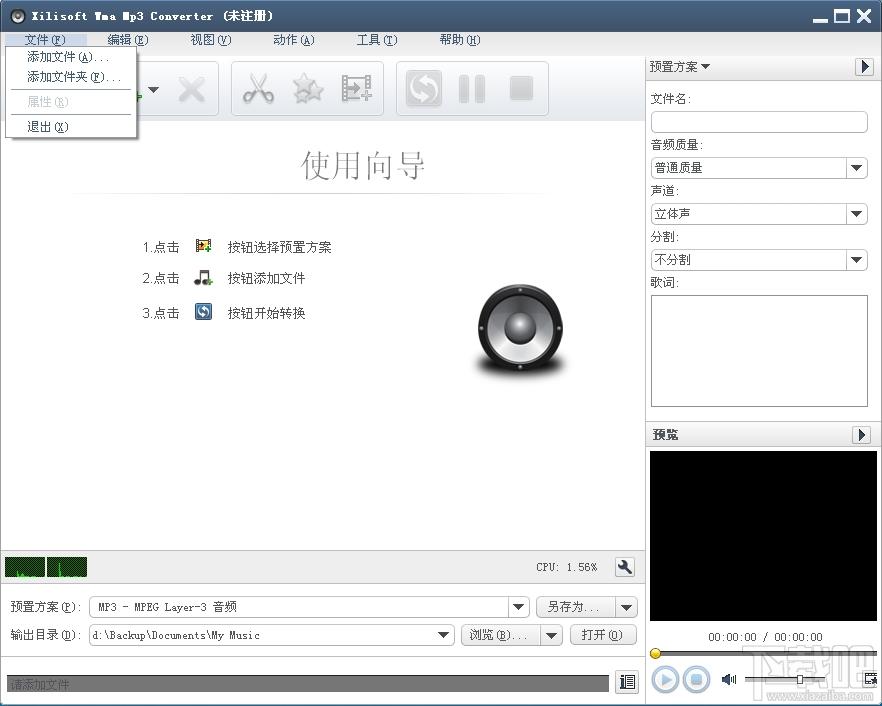The height and width of the screenshot is (706, 882).
Task: Maximize the converter window
Action: (842, 16)
